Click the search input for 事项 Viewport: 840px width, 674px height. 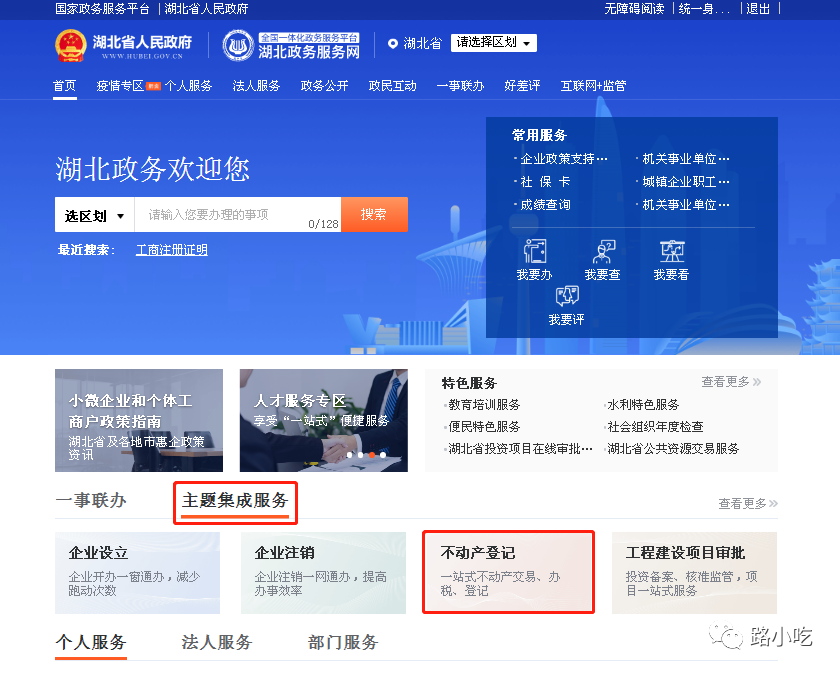tap(225, 215)
